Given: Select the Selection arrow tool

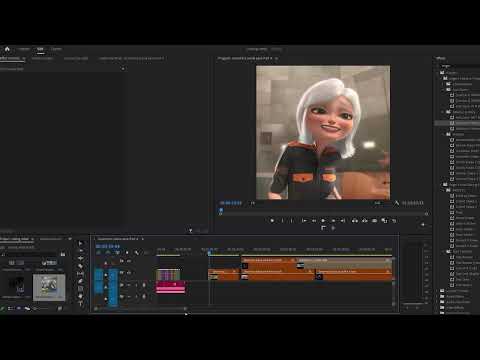Looking at the screenshot, I should pyautogui.click(x=81, y=244).
